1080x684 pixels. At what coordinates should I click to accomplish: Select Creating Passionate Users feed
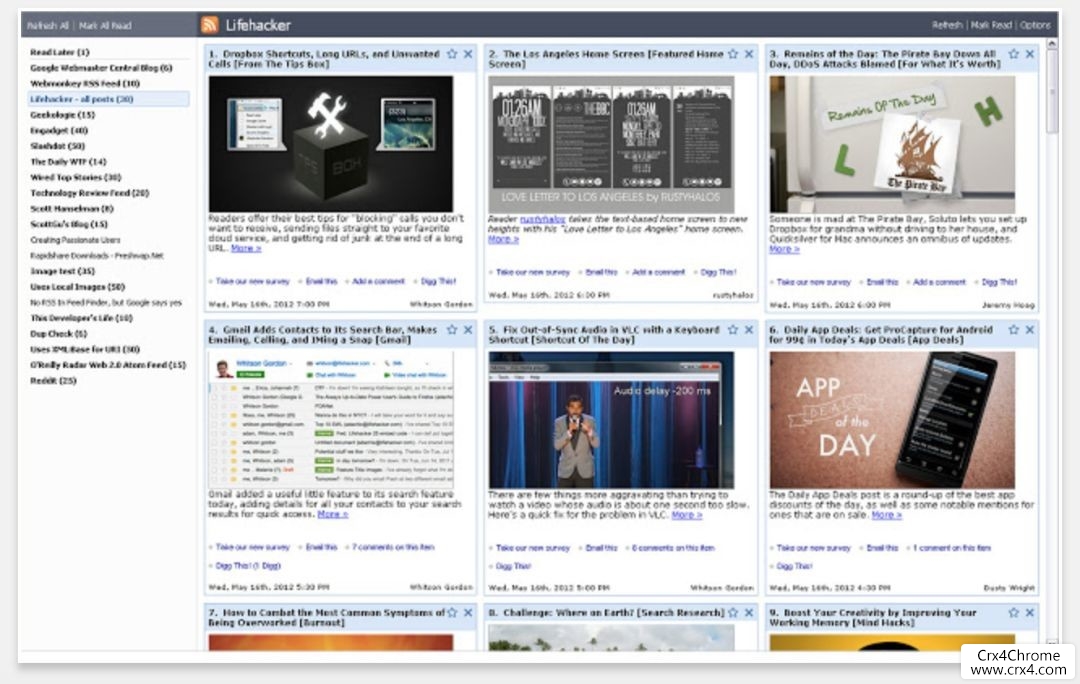point(75,240)
